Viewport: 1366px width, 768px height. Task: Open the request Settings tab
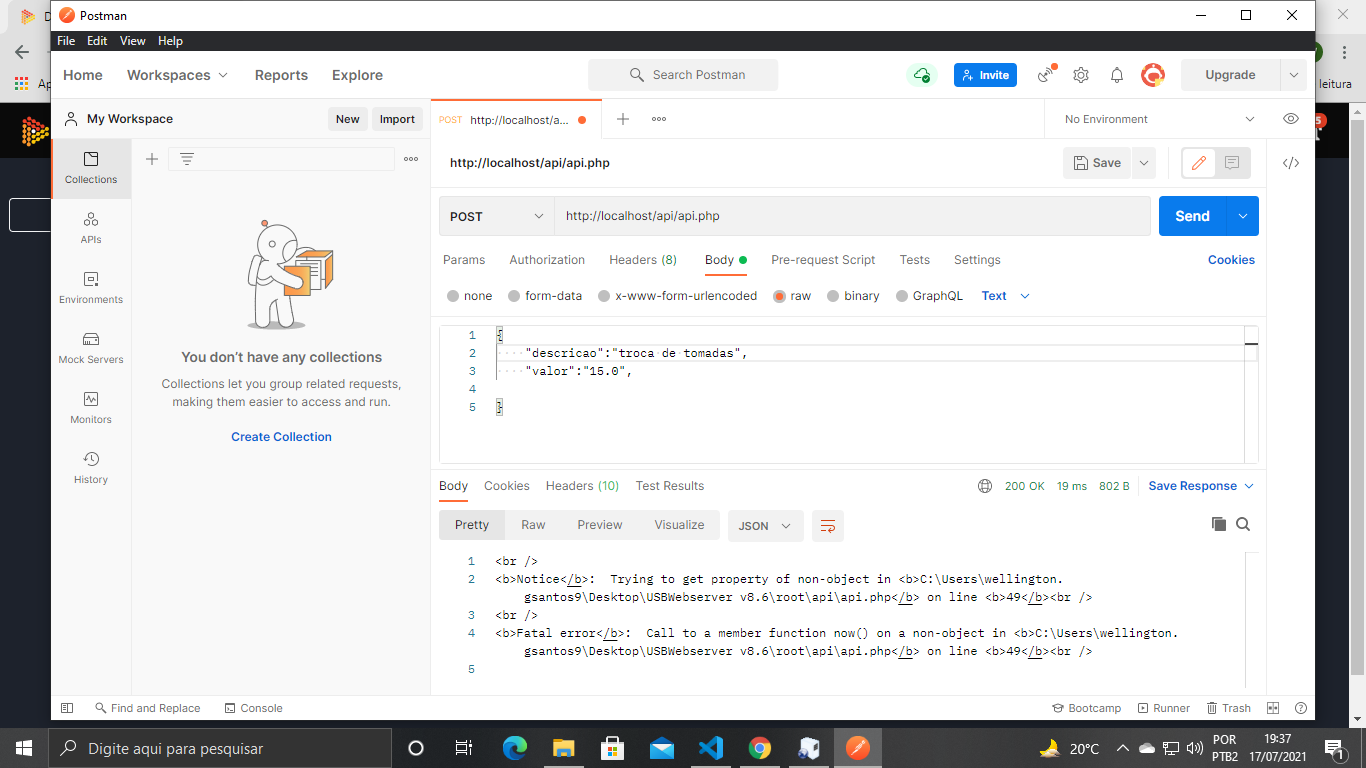click(x=977, y=260)
